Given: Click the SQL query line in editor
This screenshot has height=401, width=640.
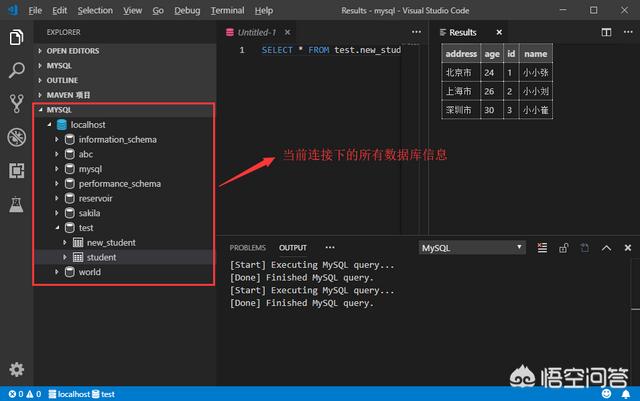Looking at the screenshot, I should click(x=331, y=50).
